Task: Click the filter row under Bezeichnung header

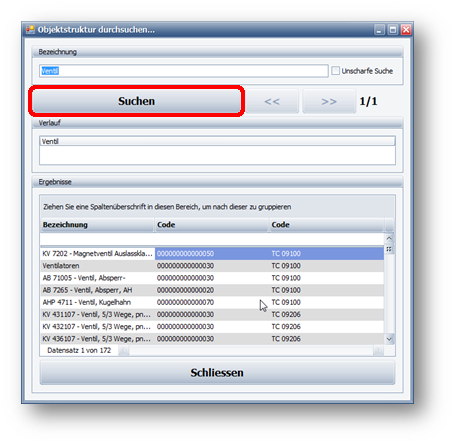Action: (x=97, y=239)
